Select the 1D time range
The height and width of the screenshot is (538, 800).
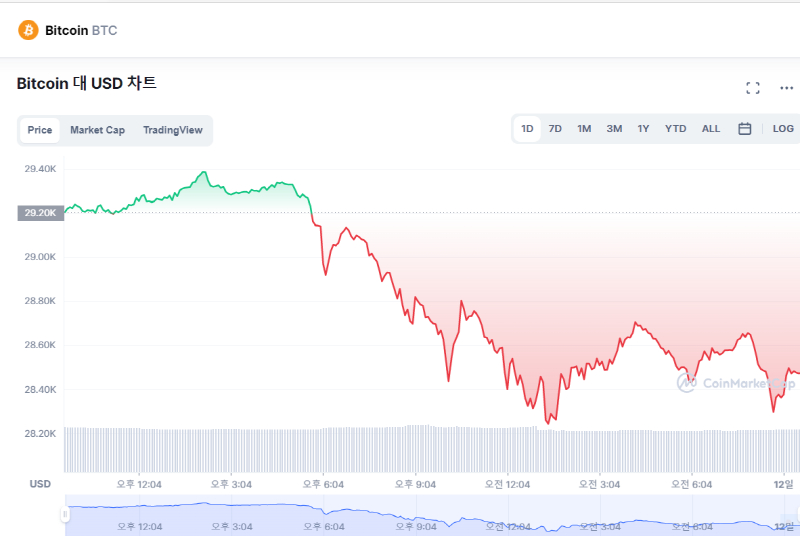click(x=527, y=129)
